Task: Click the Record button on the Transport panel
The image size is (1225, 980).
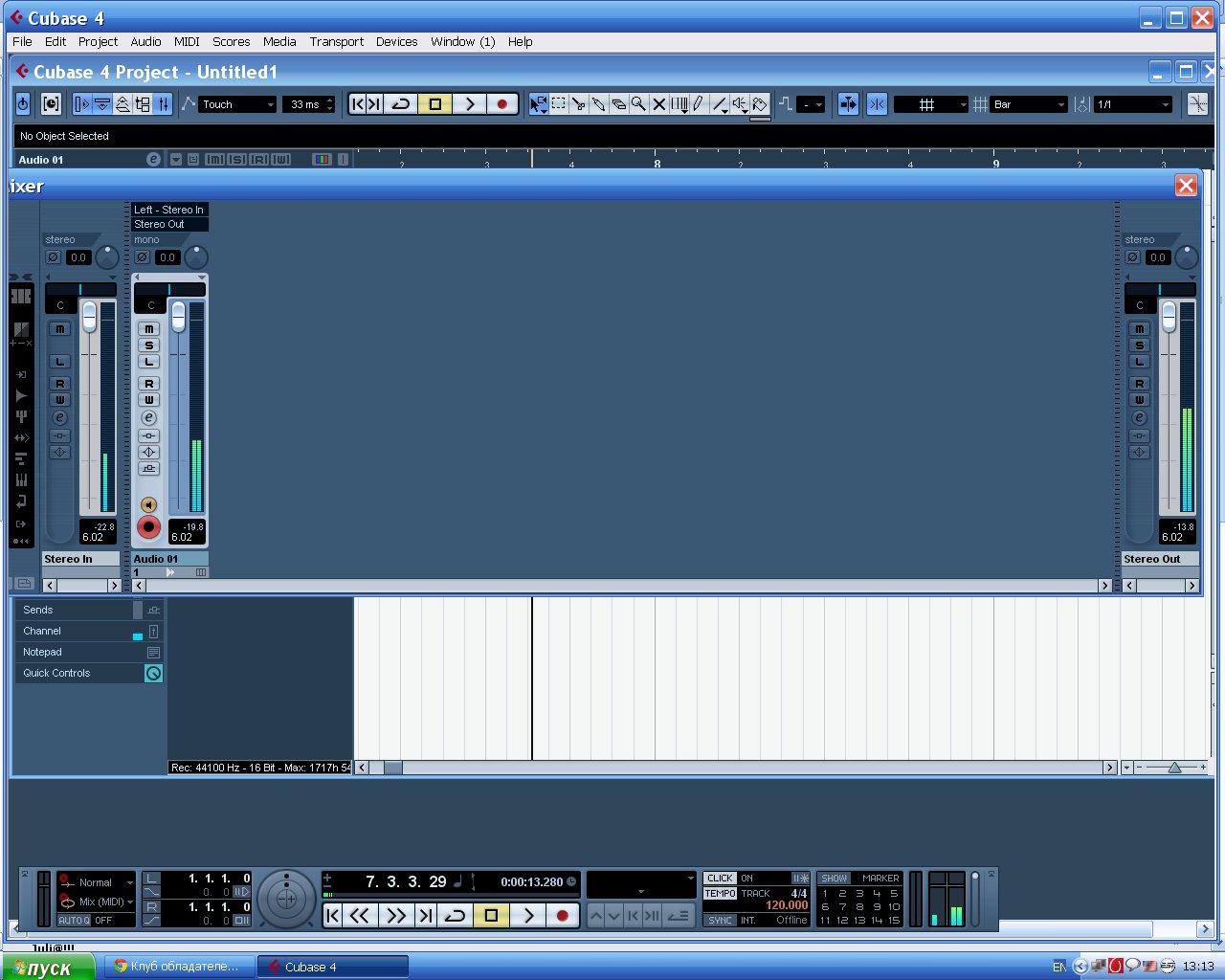Action: (563, 916)
